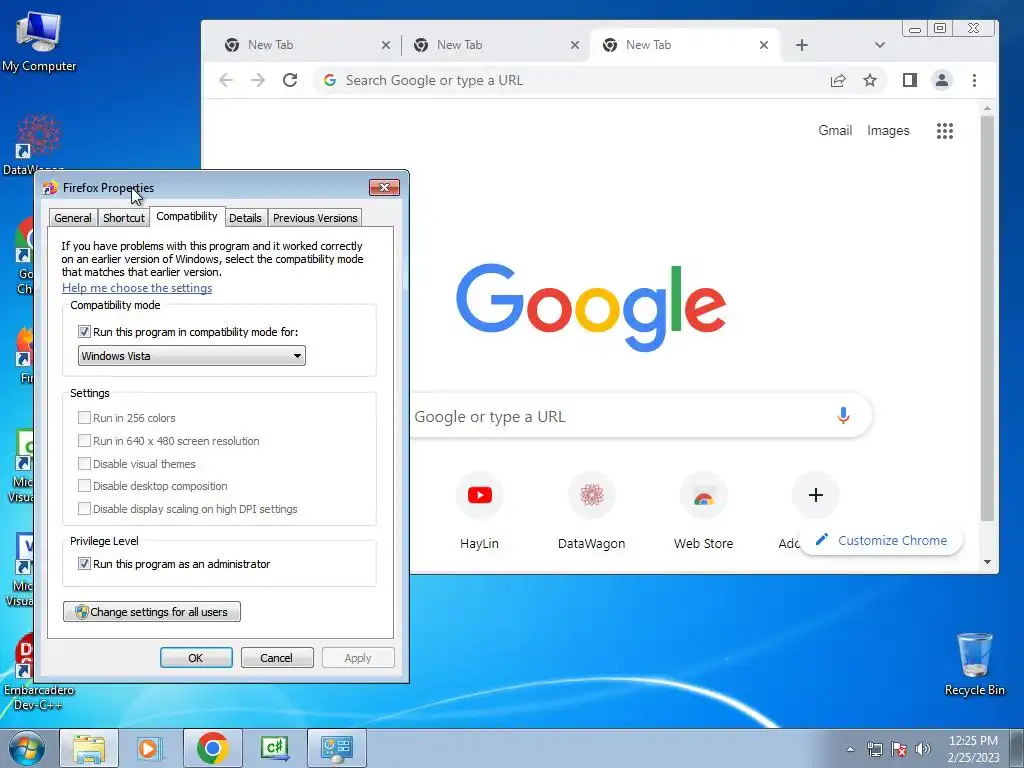This screenshot has width=1024, height=768.
Task: Check Disable display scaling on high DPI
Action: point(84,509)
